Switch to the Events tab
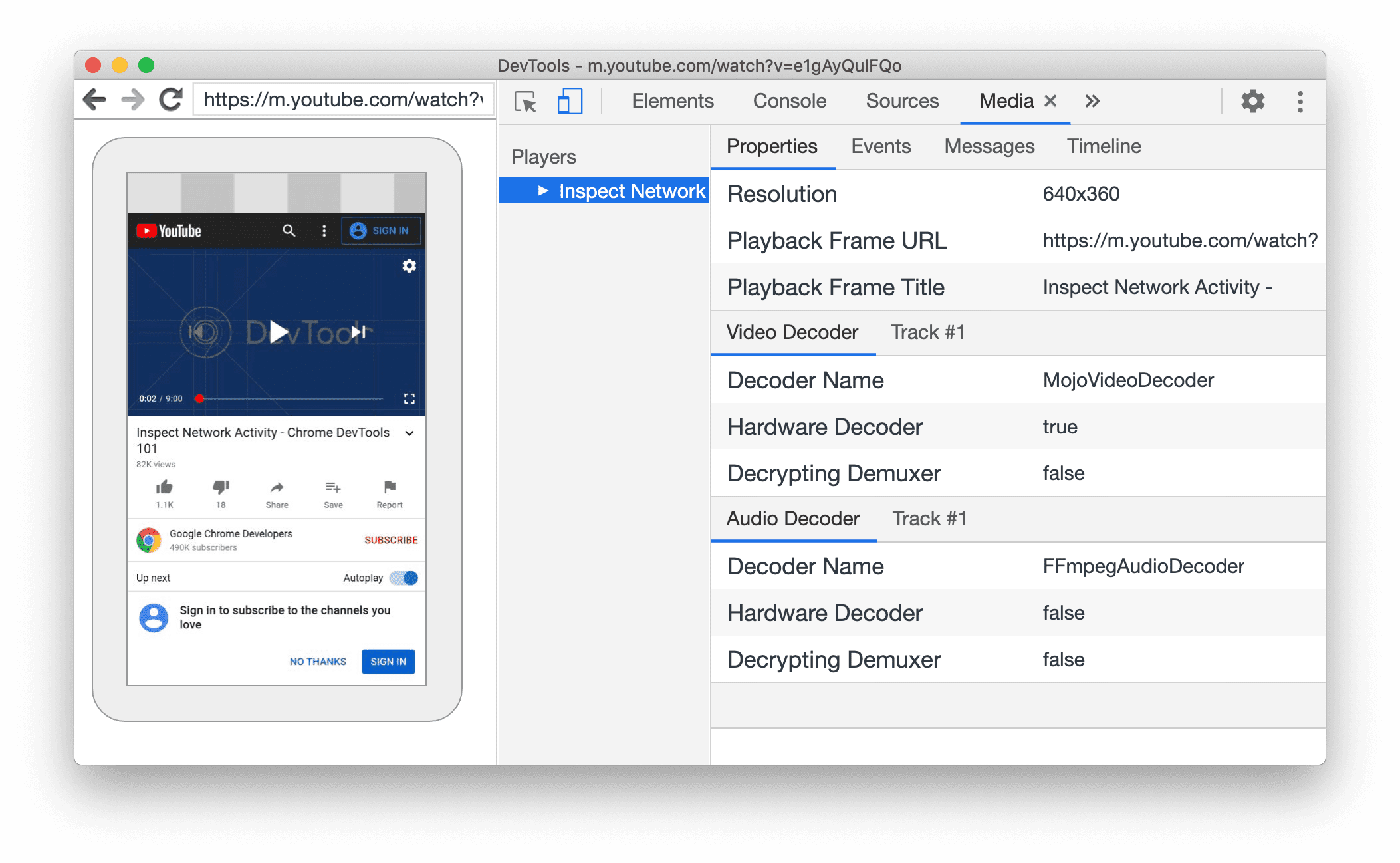The width and height of the screenshot is (1400, 863). (879, 145)
